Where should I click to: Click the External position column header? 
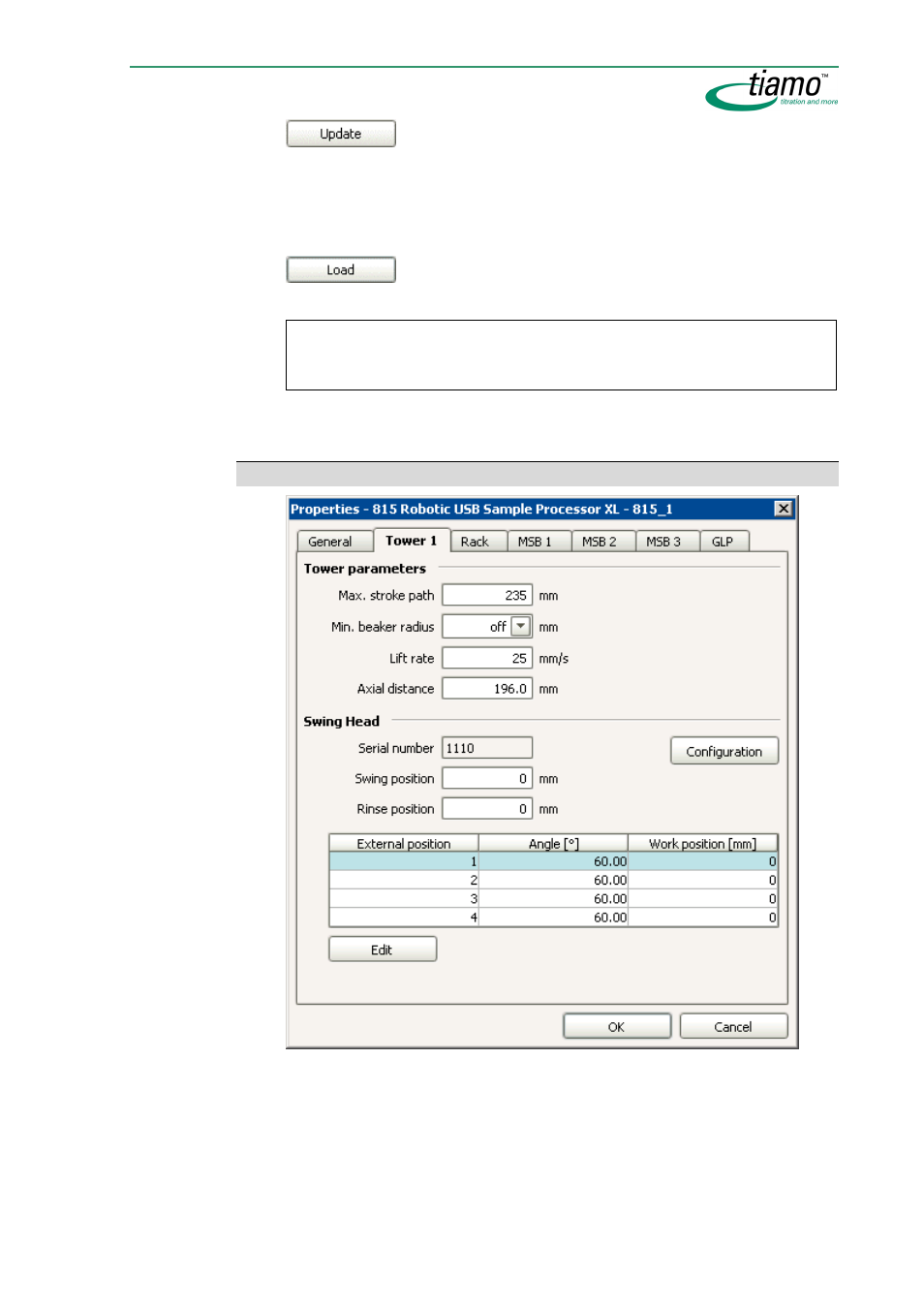pyautogui.click(x=404, y=844)
